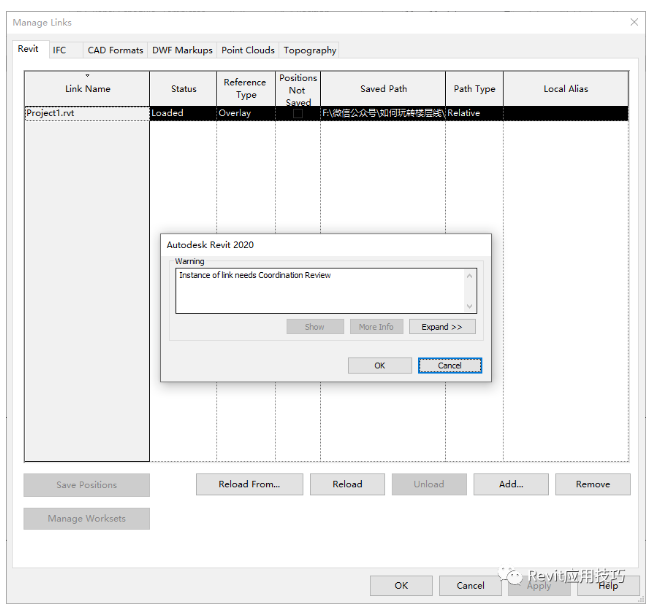Image resolution: width=653 pixels, height=607 pixels.
Task: Add a new link with Add...
Action: click(511, 484)
